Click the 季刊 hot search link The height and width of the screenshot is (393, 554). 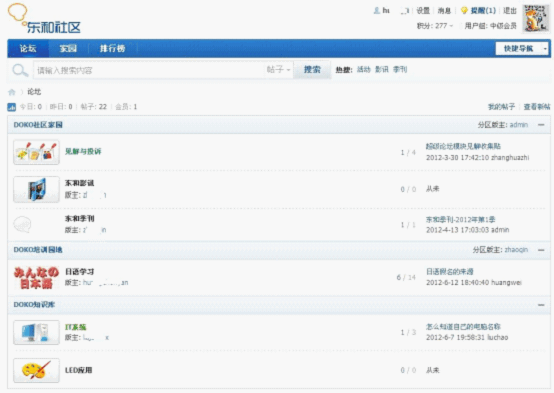click(x=400, y=69)
